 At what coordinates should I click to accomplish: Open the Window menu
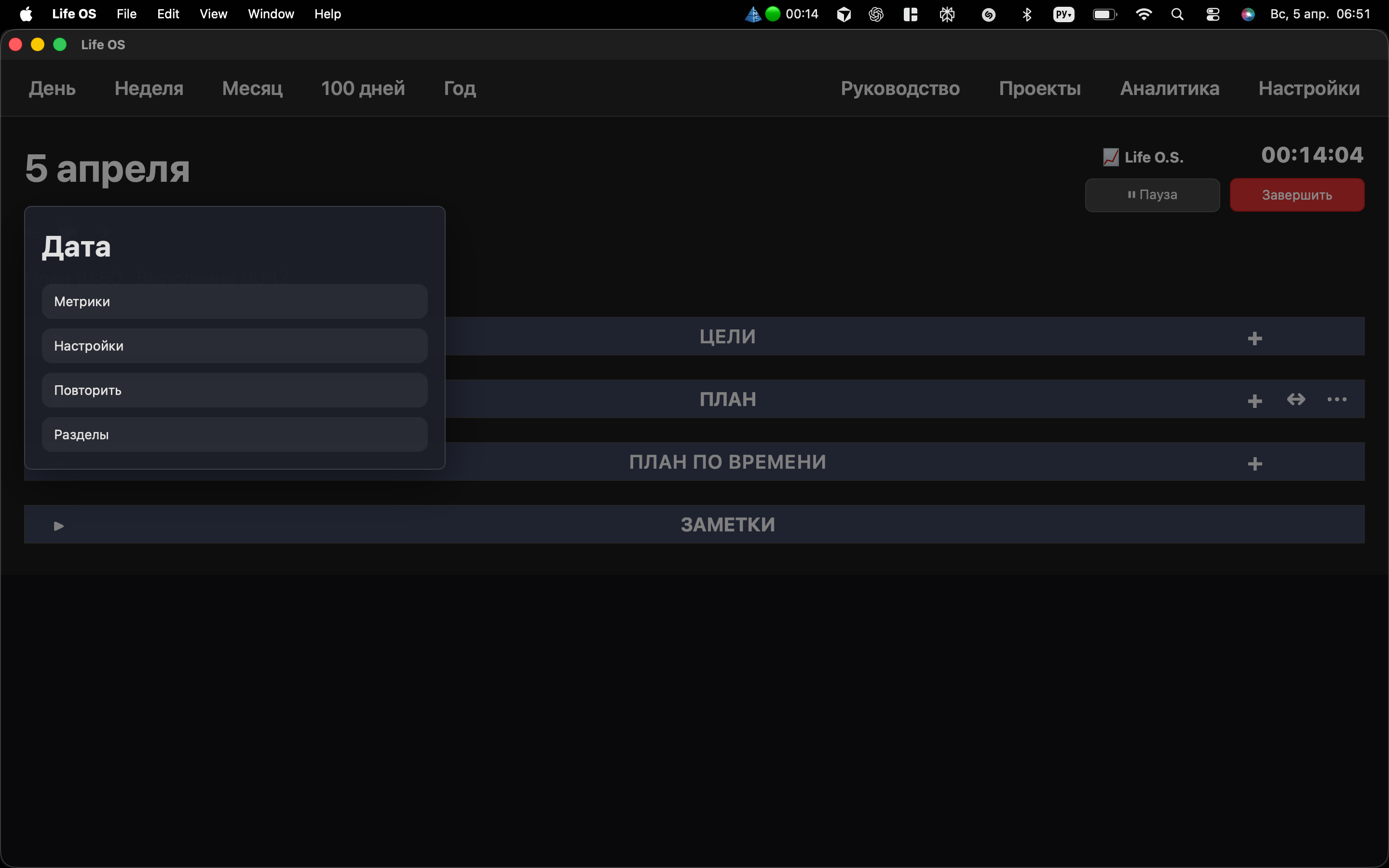[271, 14]
